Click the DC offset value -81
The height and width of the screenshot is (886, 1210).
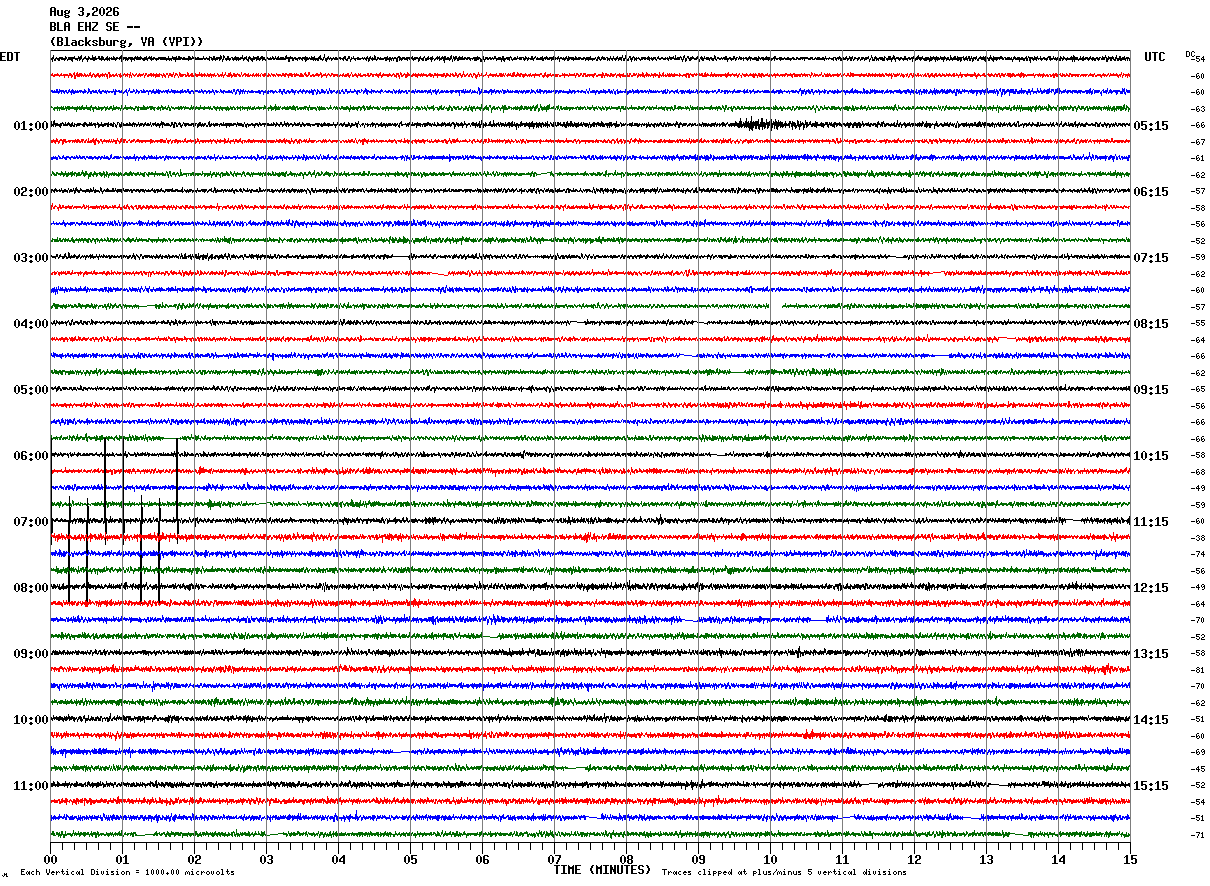click(1198, 670)
